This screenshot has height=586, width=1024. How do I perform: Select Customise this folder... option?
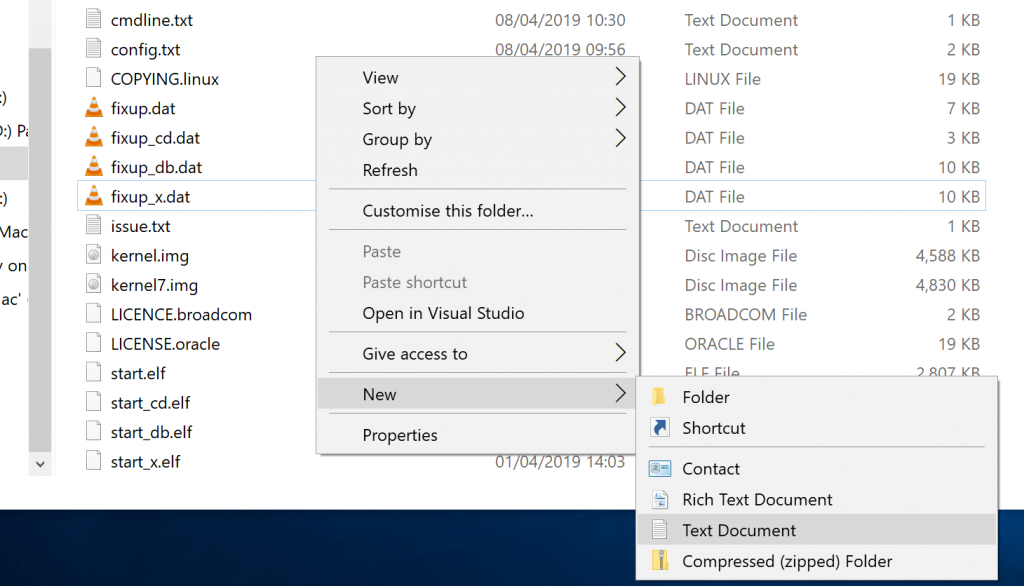[x=447, y=211]
